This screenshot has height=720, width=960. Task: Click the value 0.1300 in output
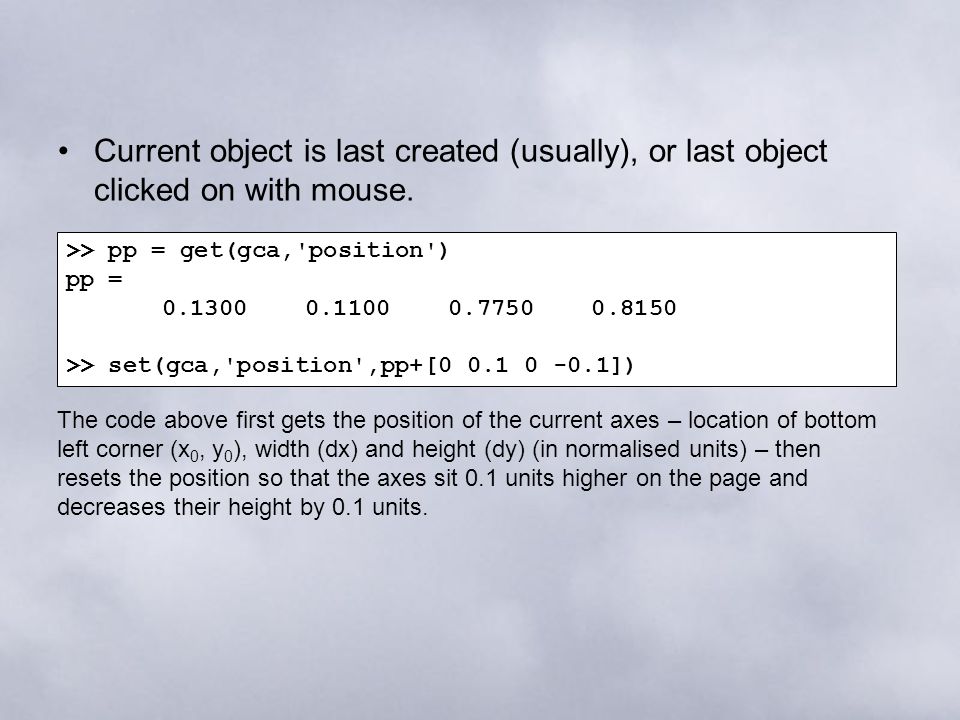point(204,308)
